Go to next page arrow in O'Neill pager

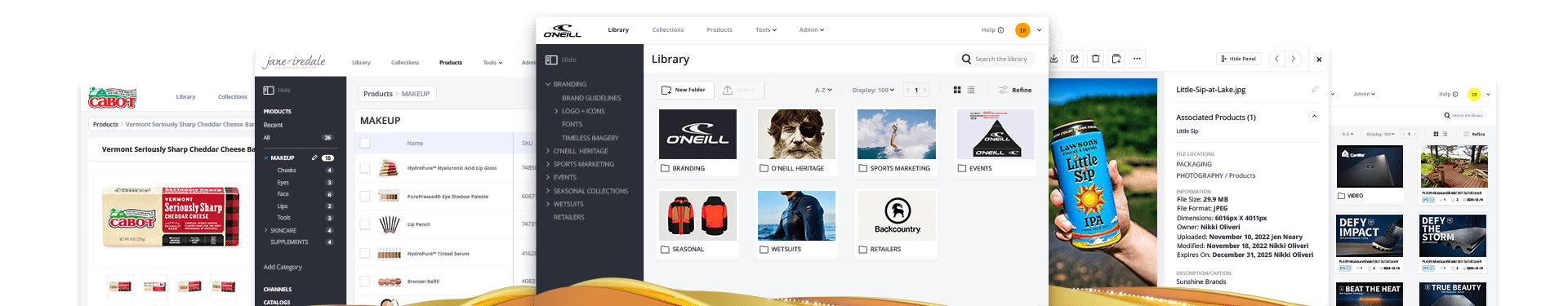tap(924, 90)
